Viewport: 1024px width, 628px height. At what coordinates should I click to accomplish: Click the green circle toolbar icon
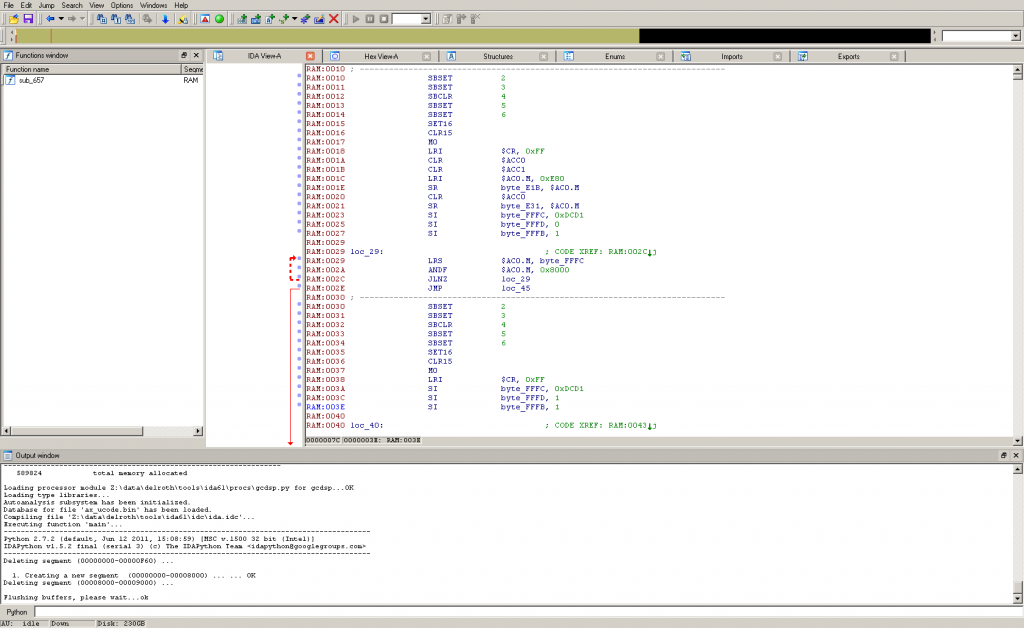[219, 19]
